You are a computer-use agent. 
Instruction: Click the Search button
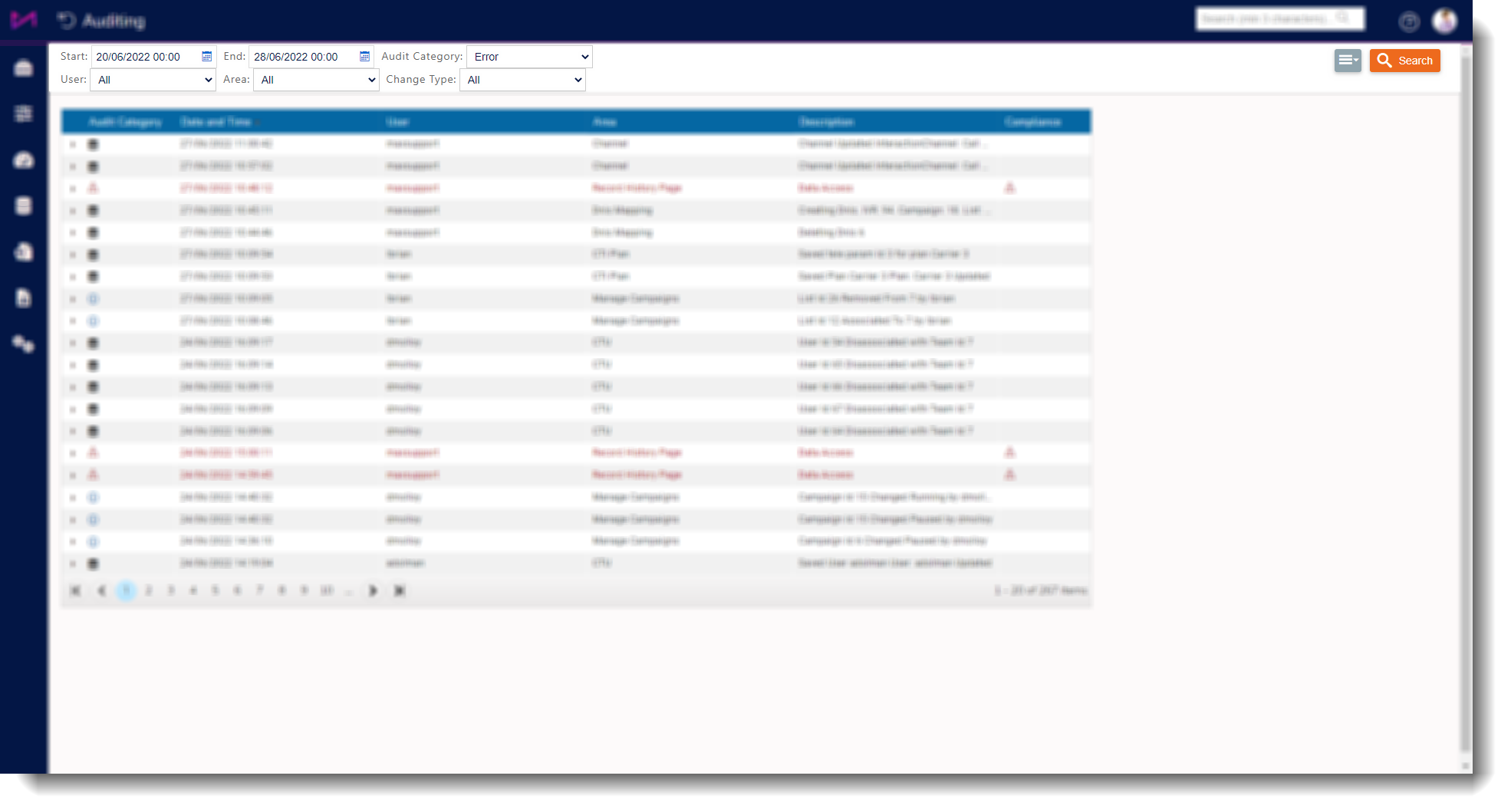pyautogui.click(x=1404, y=61)
